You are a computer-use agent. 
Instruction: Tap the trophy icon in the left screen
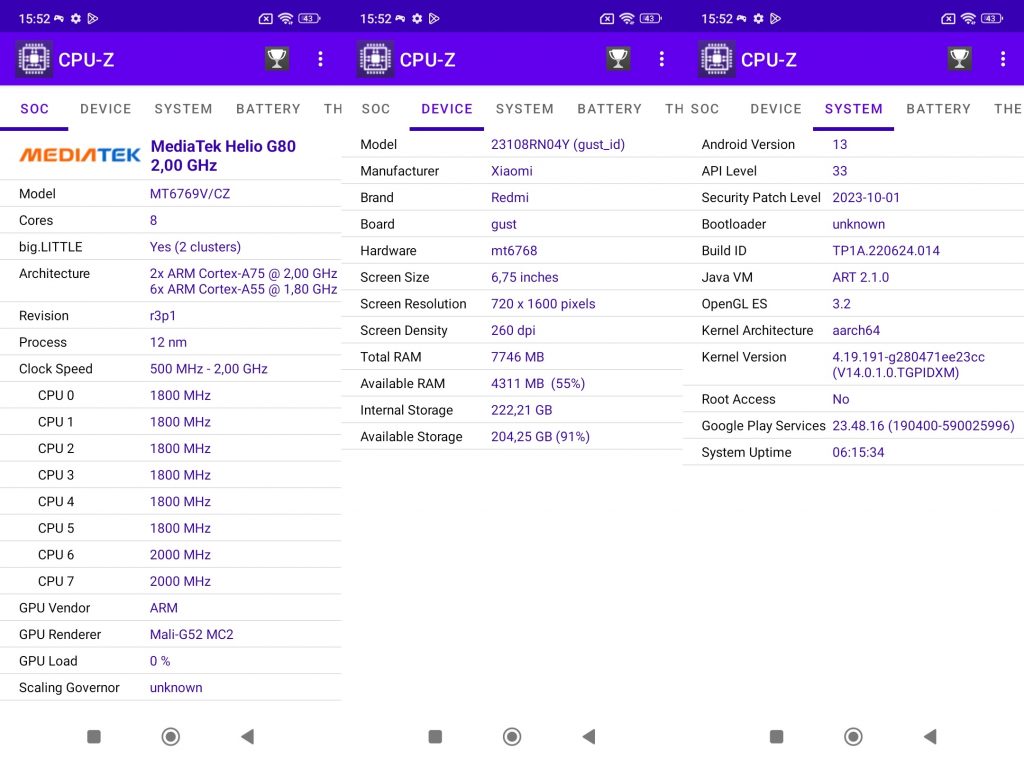(x=277, y=59)
